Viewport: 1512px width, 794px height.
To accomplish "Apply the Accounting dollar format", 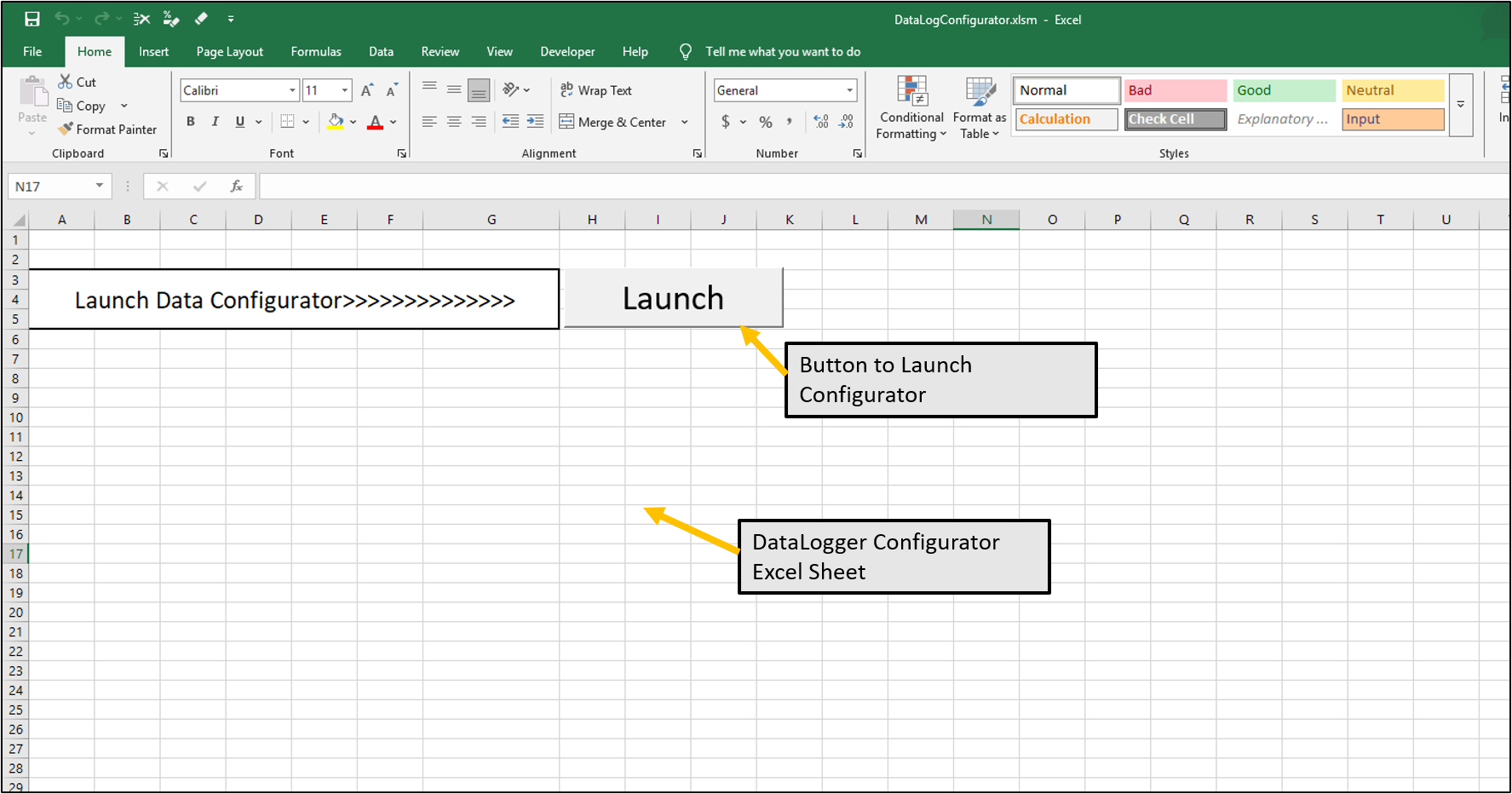I will pos(726,122).
